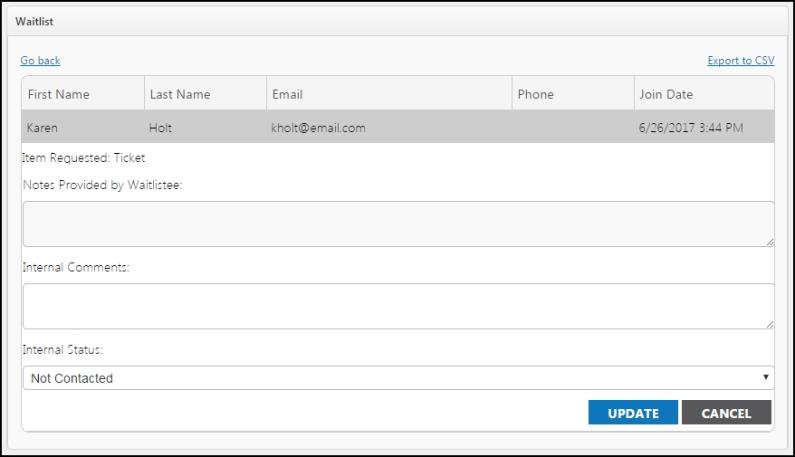
Task: Click the 6/26/2017 3:44 PM join date cell
Action: point(691,128)
